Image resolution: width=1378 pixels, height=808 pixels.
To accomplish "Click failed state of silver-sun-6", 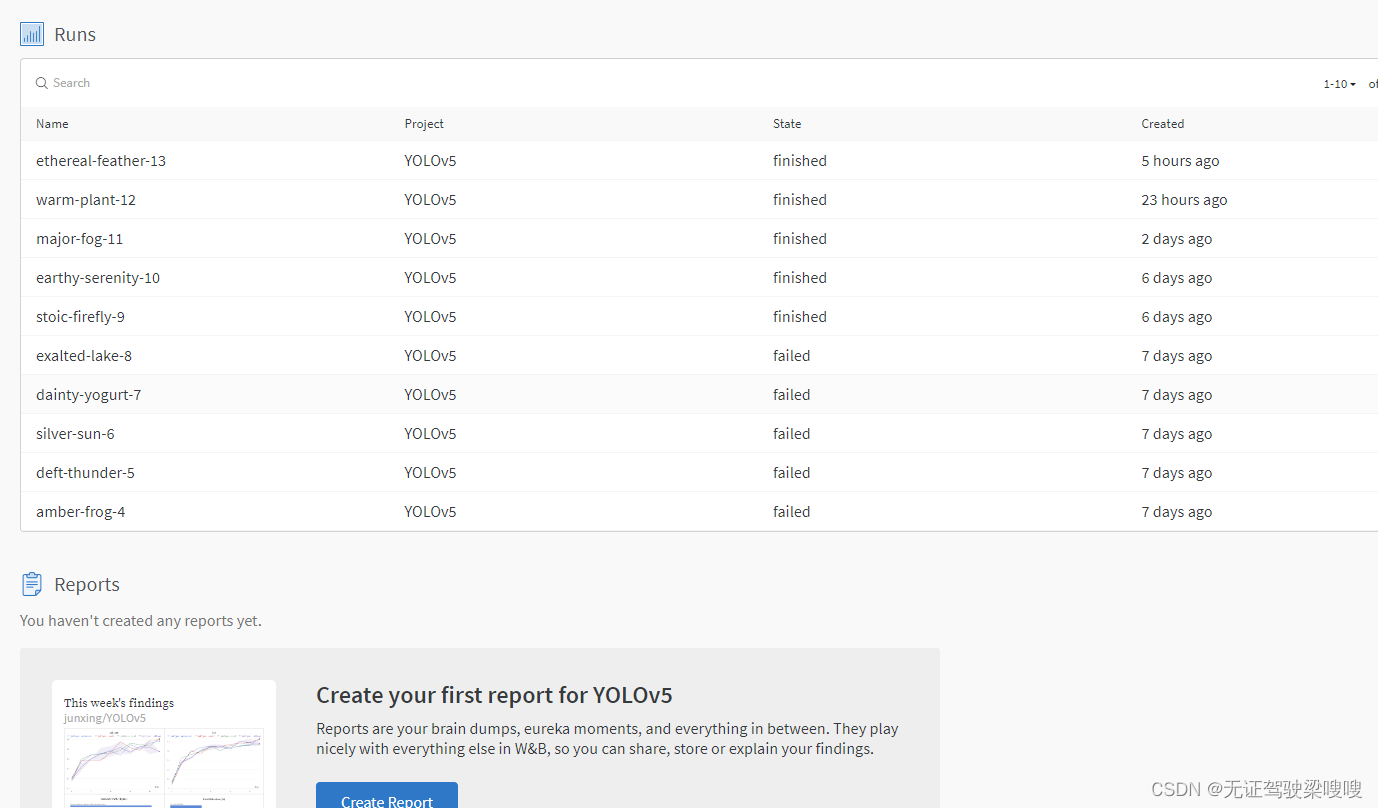I will [792, 434].
